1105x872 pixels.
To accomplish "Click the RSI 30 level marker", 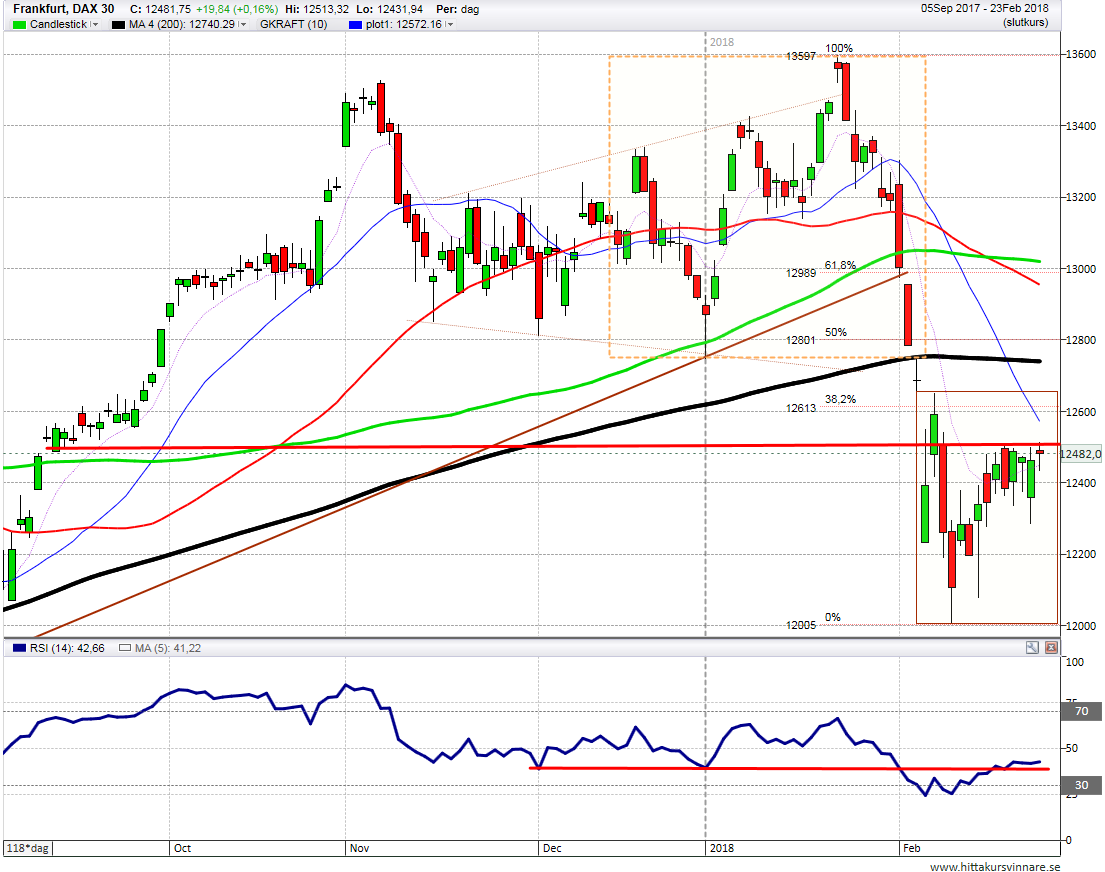I will [x=1081, y=785].
